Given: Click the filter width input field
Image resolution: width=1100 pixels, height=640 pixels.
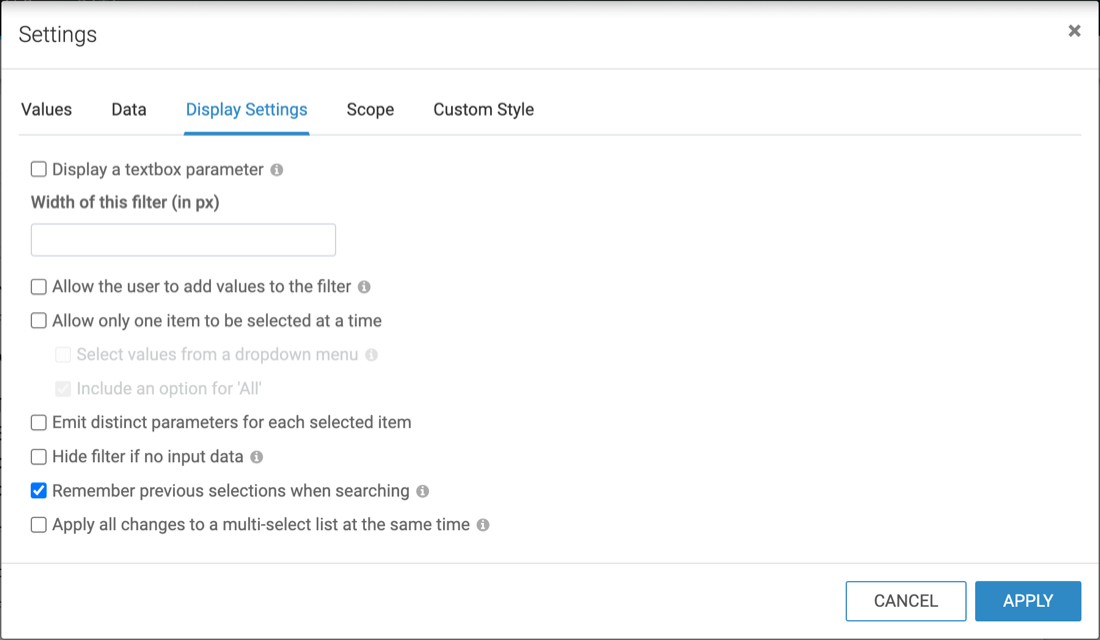Looking at the screenshot, I should (183, 240).
